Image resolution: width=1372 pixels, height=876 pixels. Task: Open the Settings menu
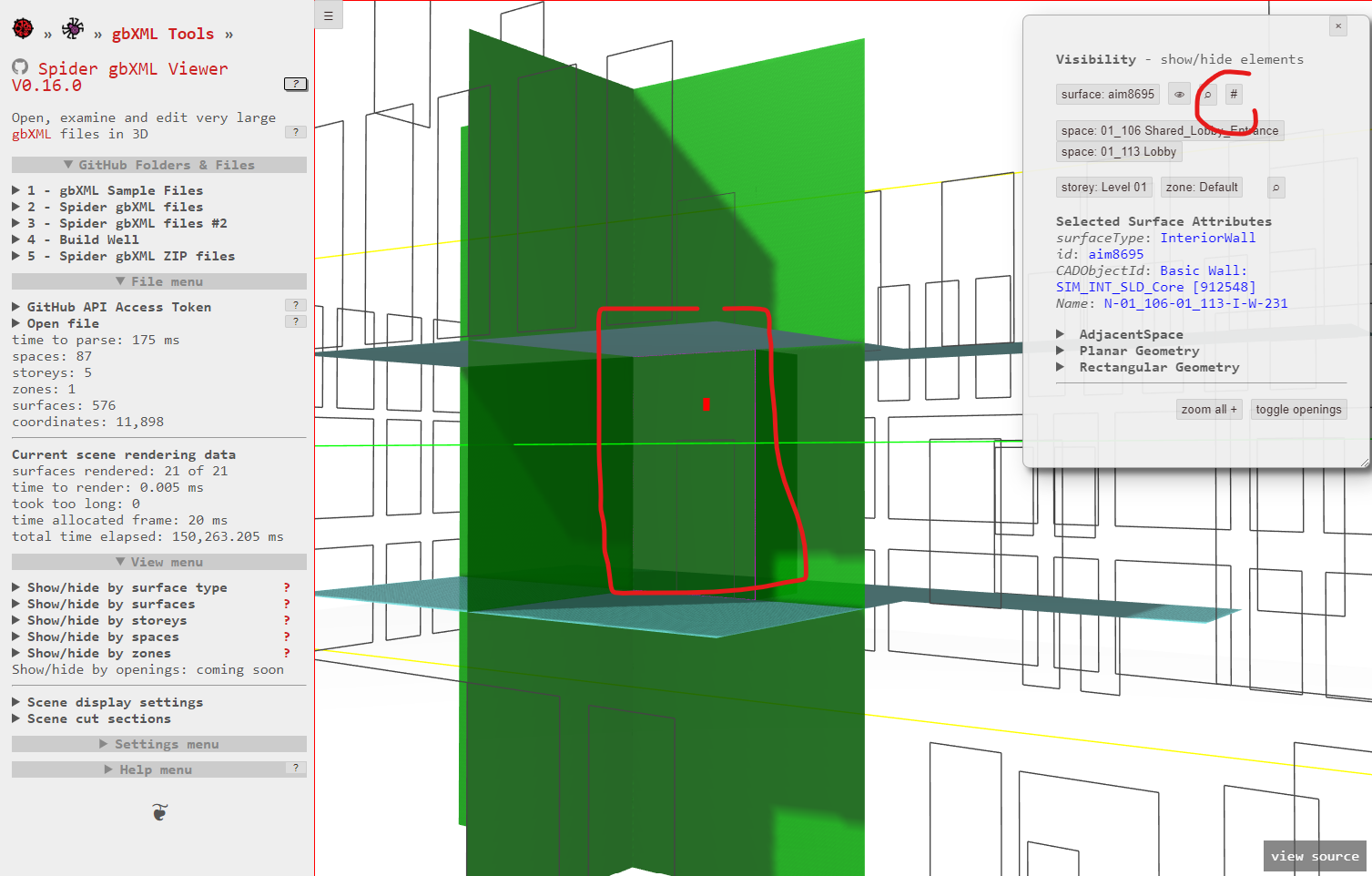158,744
